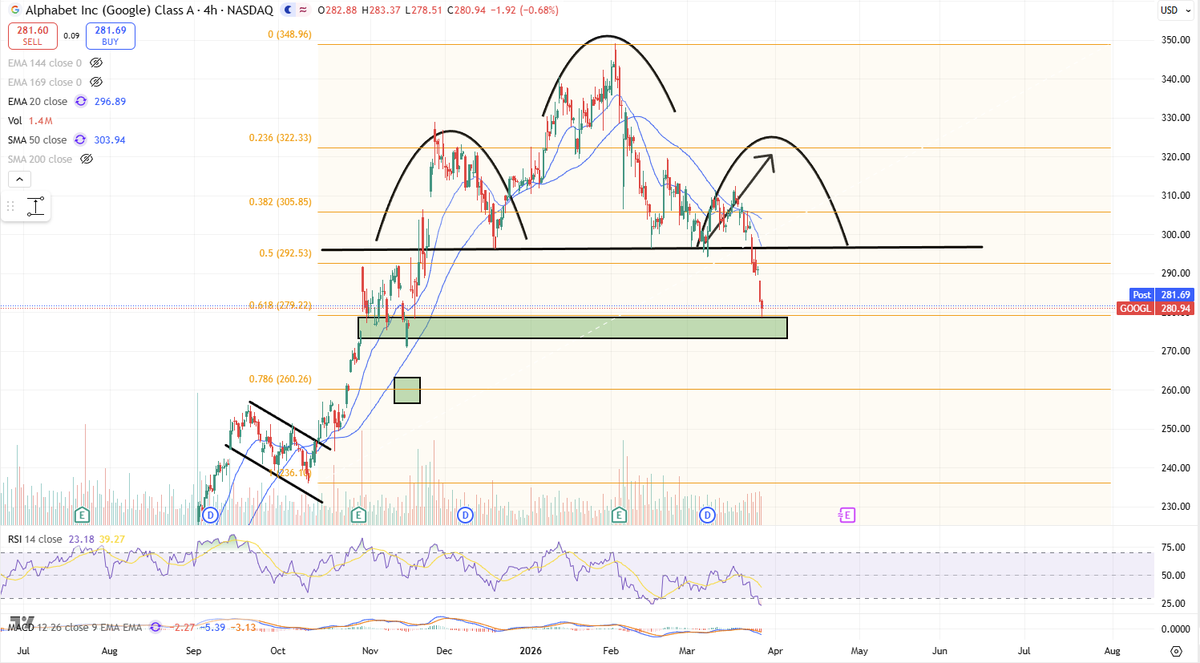Click the purple upcoming earnings E marker
The height and width of the screenshot is (663, 1200).
tap(847, 515)
